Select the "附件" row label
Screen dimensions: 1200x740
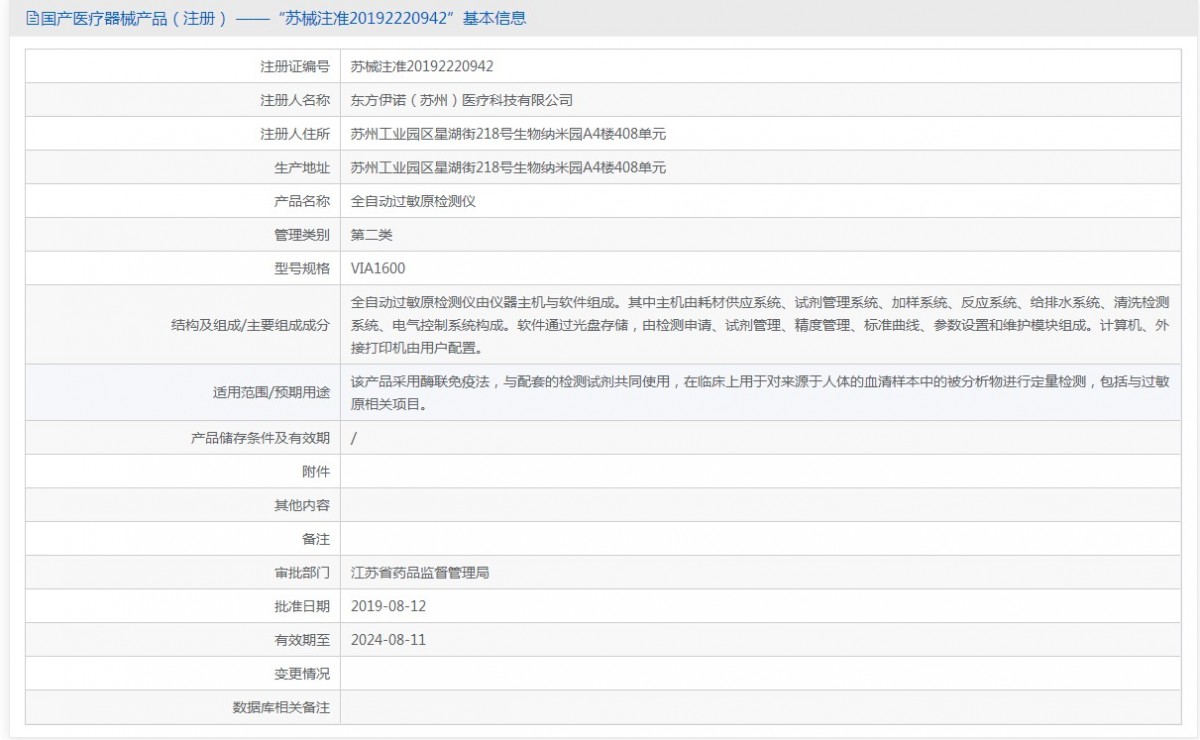[316, 472]
